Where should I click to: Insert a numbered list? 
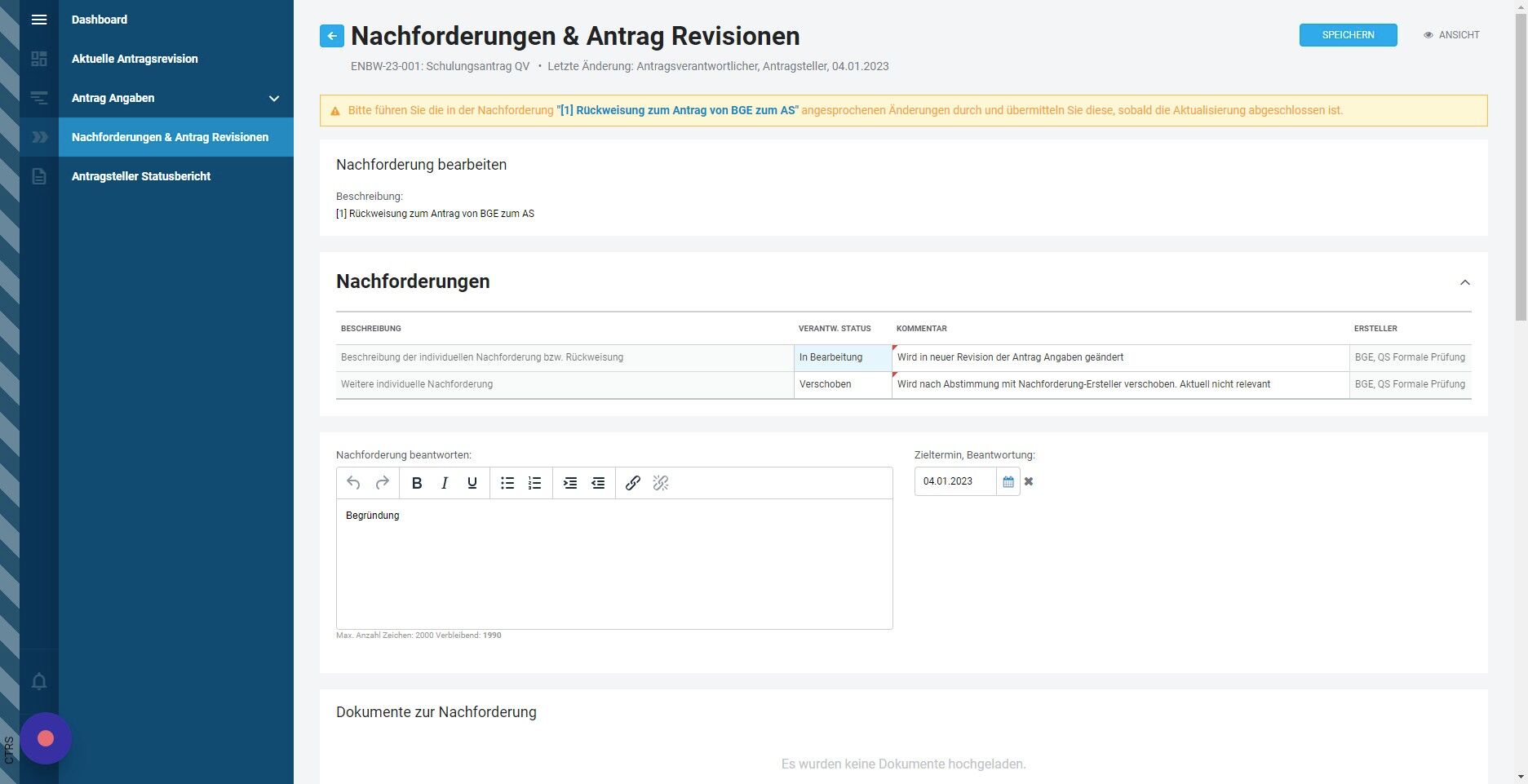[535, 483]
